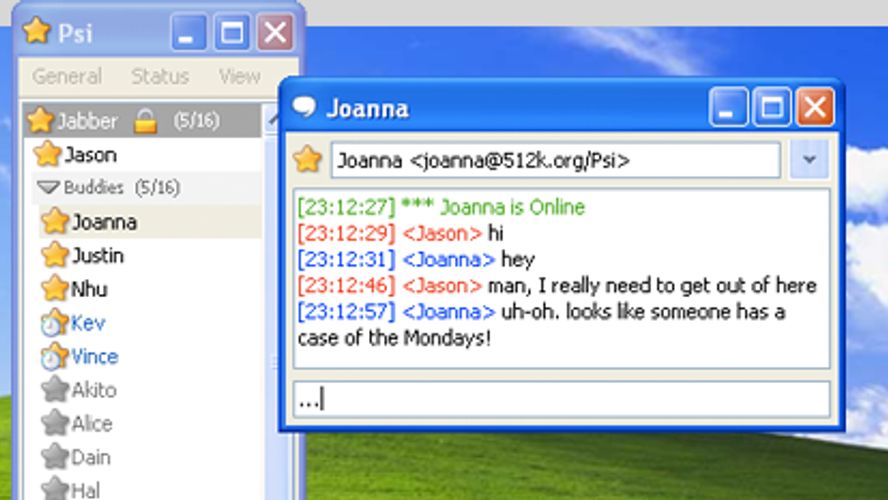The image size is (888, 500).
Task: Click the away-status clock icon next to Vince
Action: coord(54,357)
